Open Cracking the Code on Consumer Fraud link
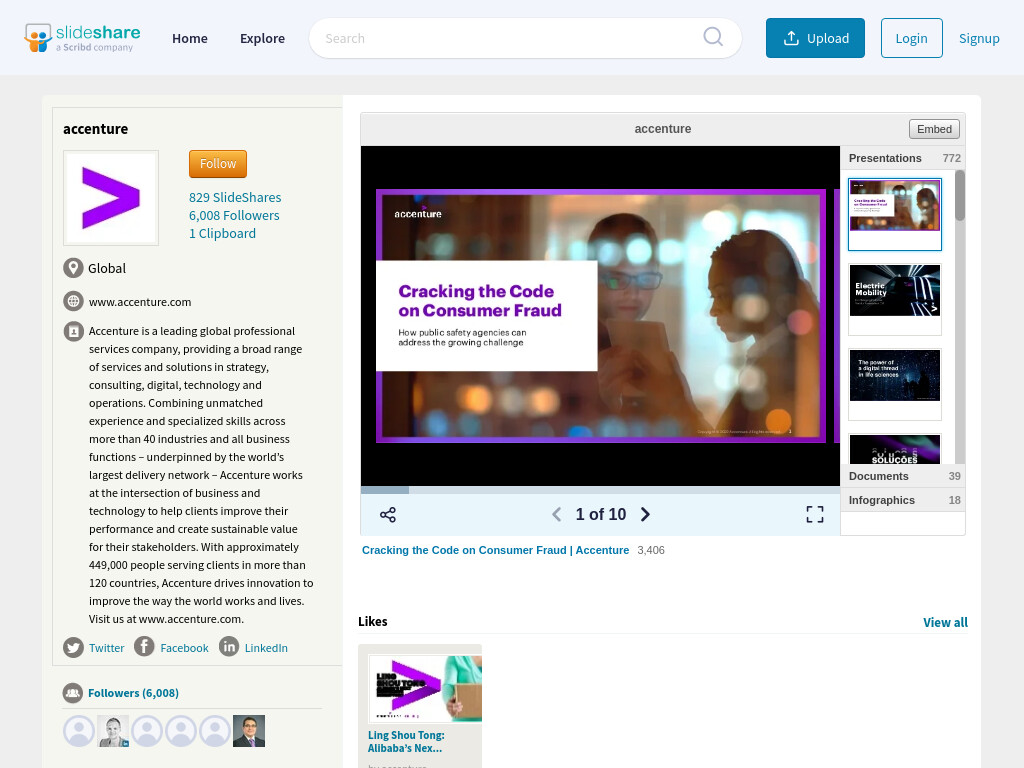Image resolution: width=1024 pixels, height=768 pixels. click(x=495, y=550)
